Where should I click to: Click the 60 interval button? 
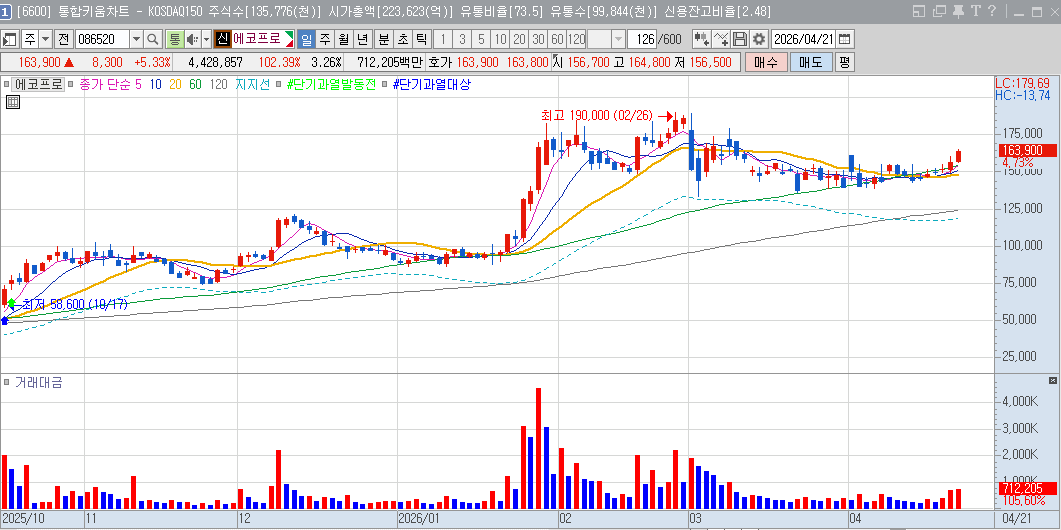click(x=557, y=39)
